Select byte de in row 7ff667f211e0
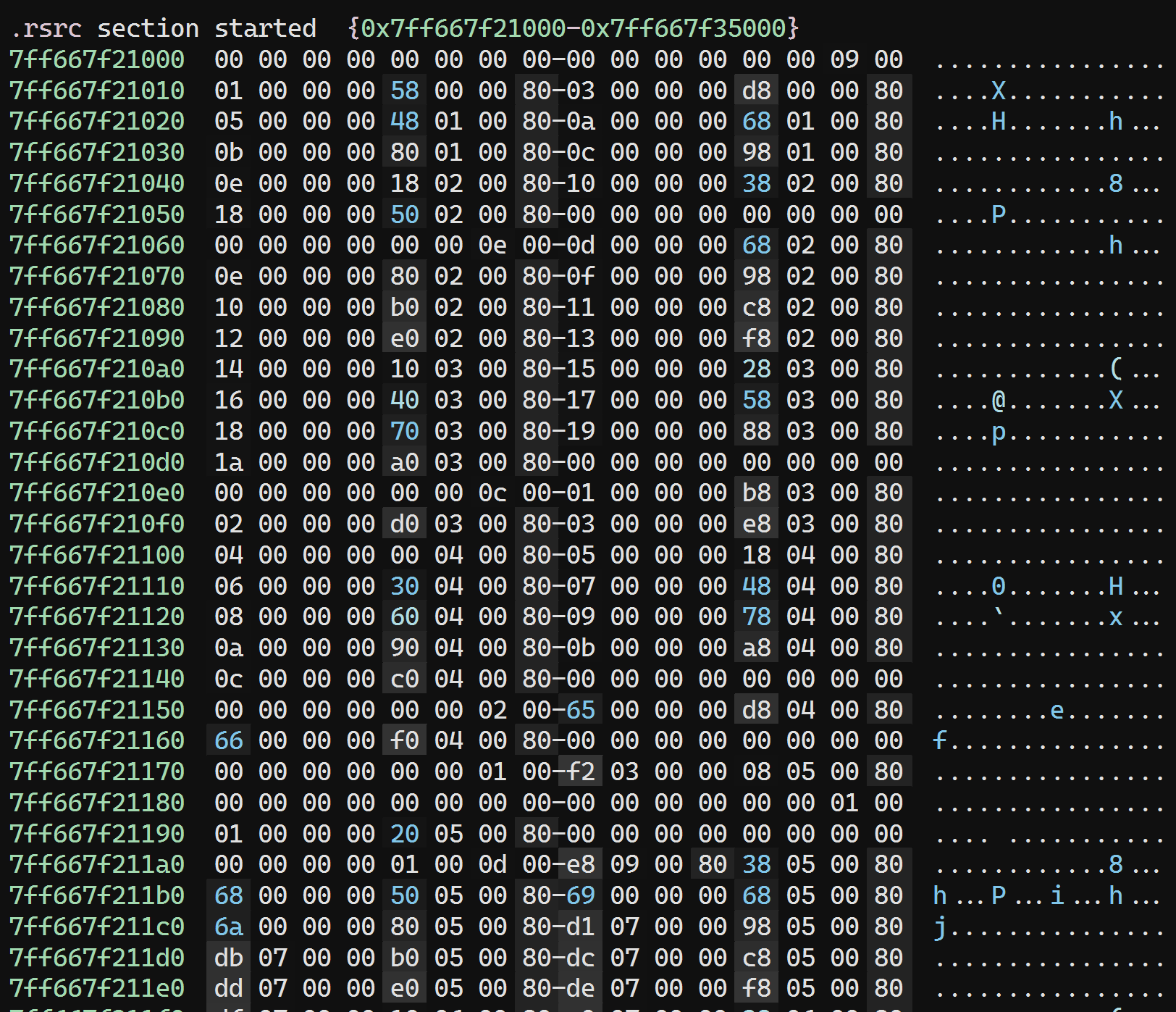 pos(581,988)
